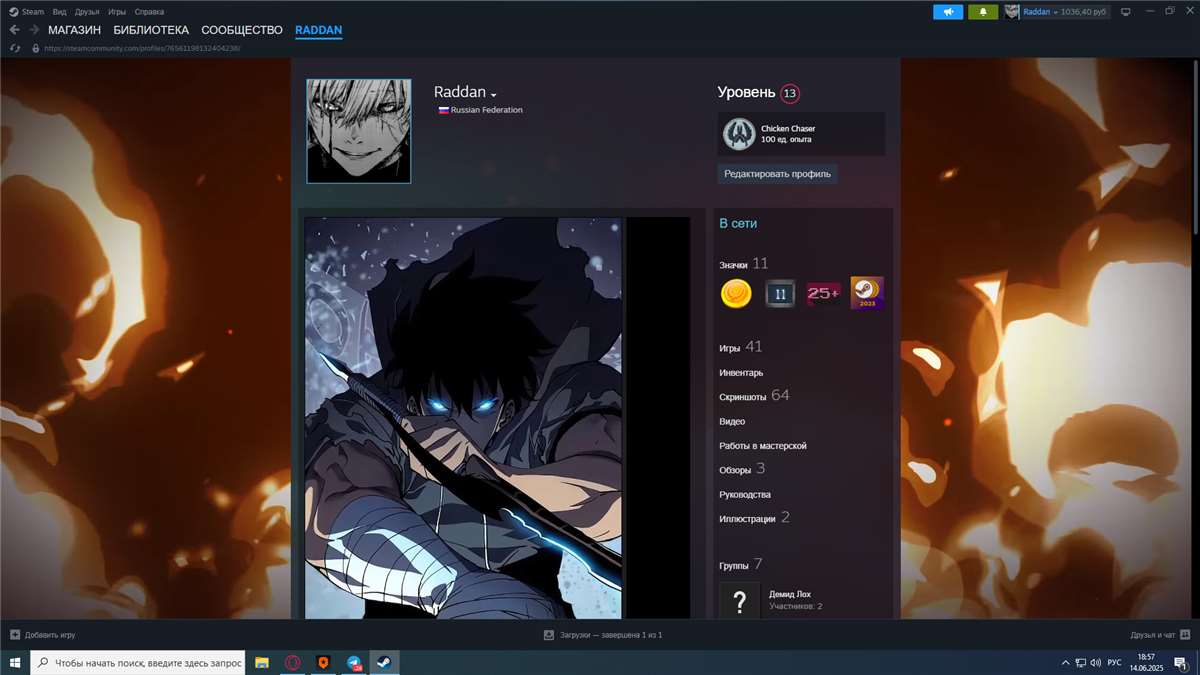The width and height of the screenshot is (1200, 675).
Task: Switch to the RADDAN tab
Action: coord(318,30)
